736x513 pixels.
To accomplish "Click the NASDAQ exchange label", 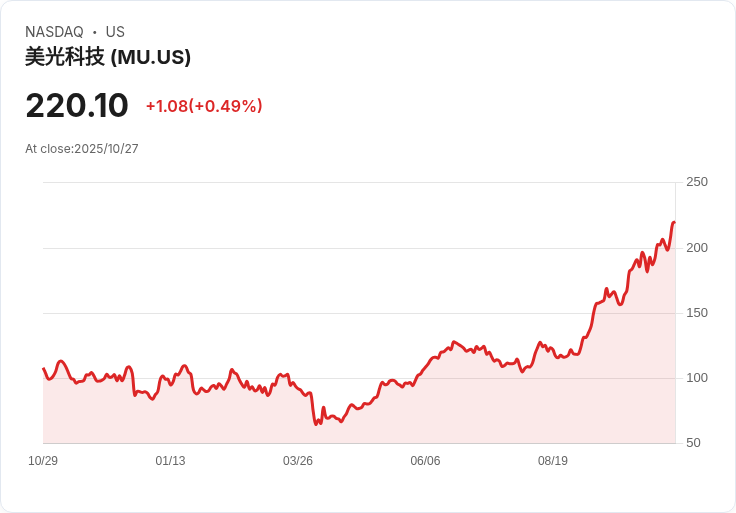I will pyautogui.click(x=54, y=32).
